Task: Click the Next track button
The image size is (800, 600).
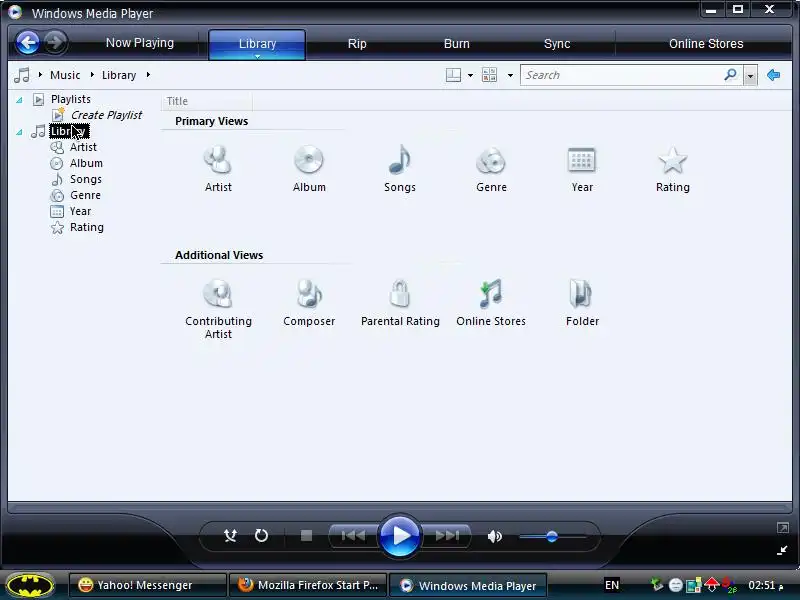Action: 446,536
